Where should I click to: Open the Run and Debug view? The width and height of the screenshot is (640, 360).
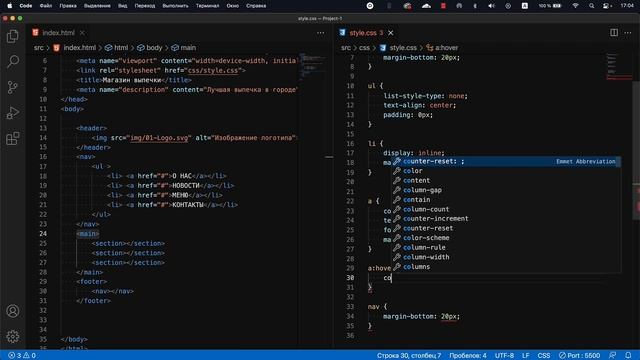[x=13, y=113]
